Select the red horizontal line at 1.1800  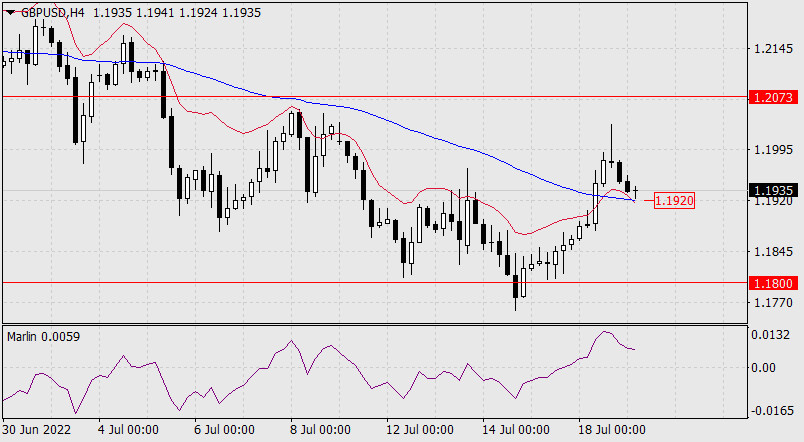tap(375, 282)
